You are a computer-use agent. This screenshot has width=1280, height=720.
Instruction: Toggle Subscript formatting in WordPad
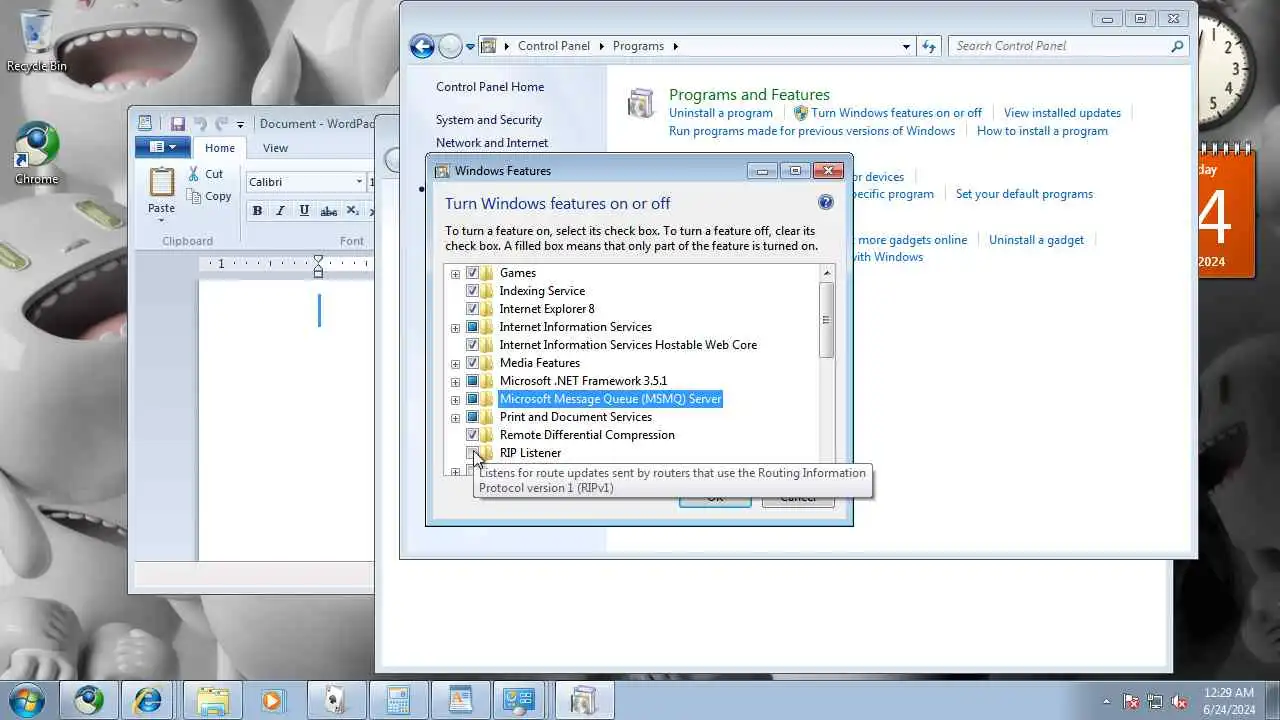(x=352, y=211)
